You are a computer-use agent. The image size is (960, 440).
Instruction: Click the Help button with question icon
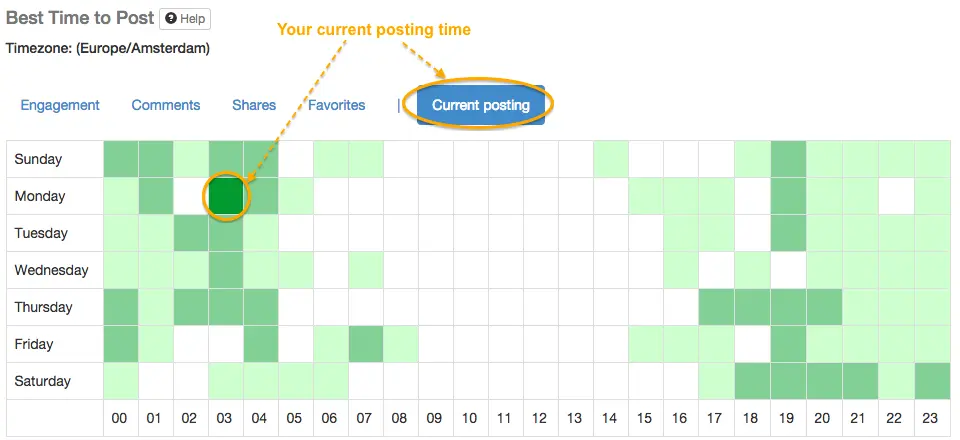(x=185, y=19)
